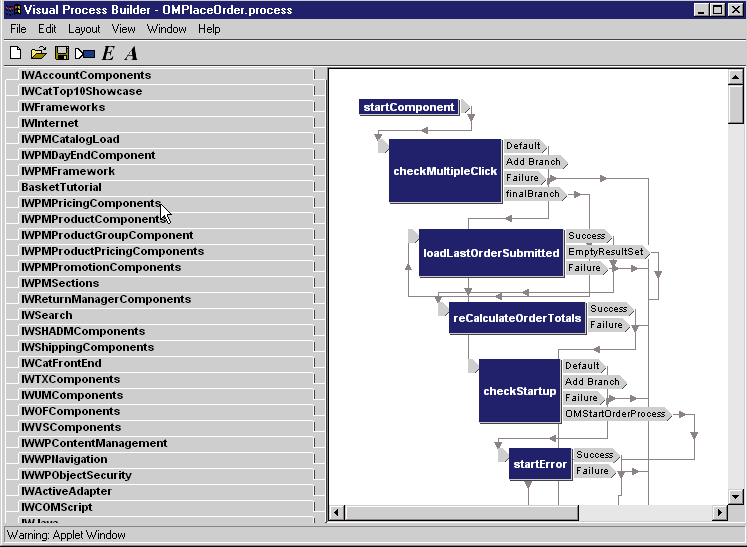747x547 pixels.
Task: Open the BasketTutorial component group
Action: [x=61, y=187]
